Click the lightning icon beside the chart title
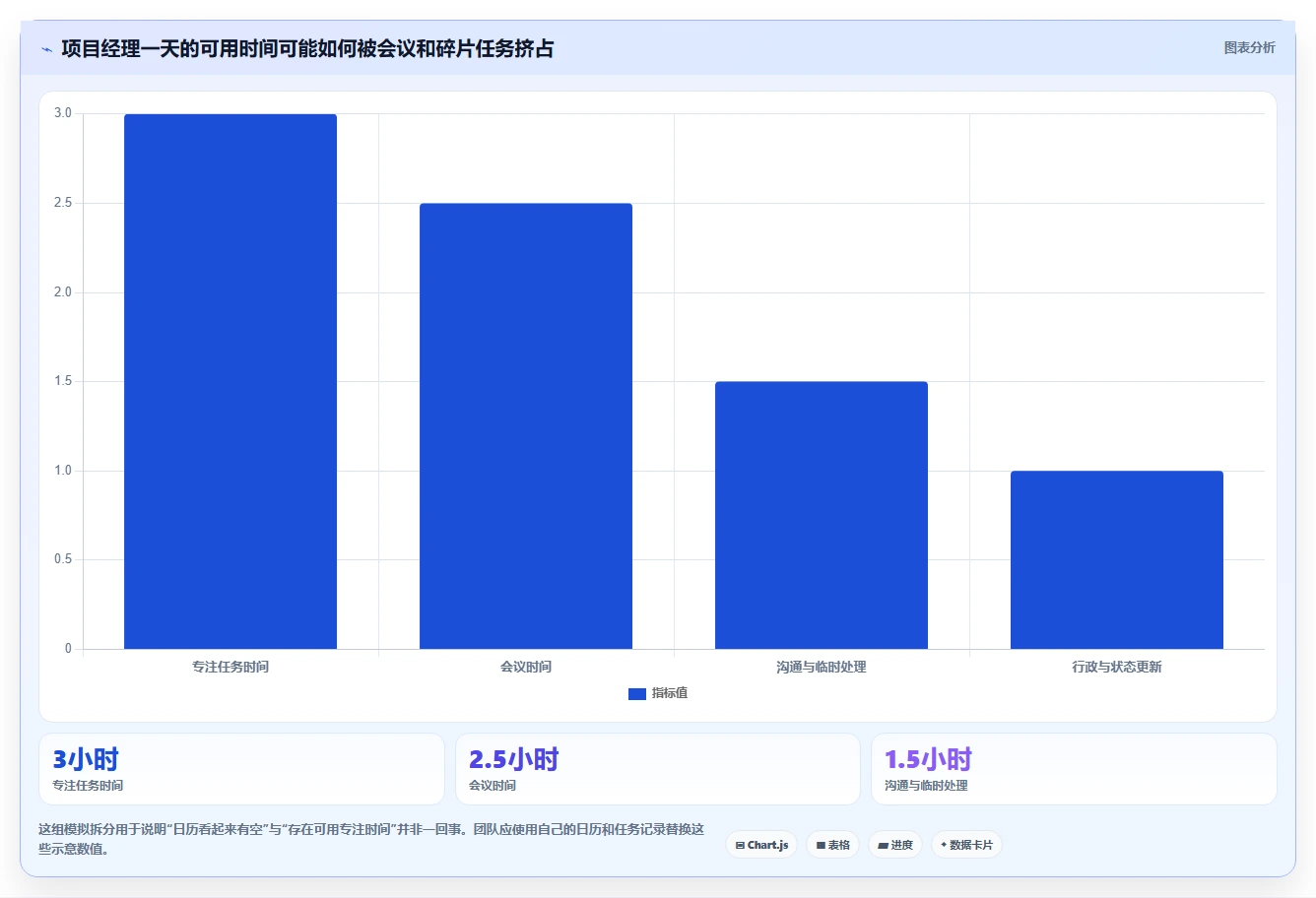Screen dimensions: 1316x898 [46, 49]
